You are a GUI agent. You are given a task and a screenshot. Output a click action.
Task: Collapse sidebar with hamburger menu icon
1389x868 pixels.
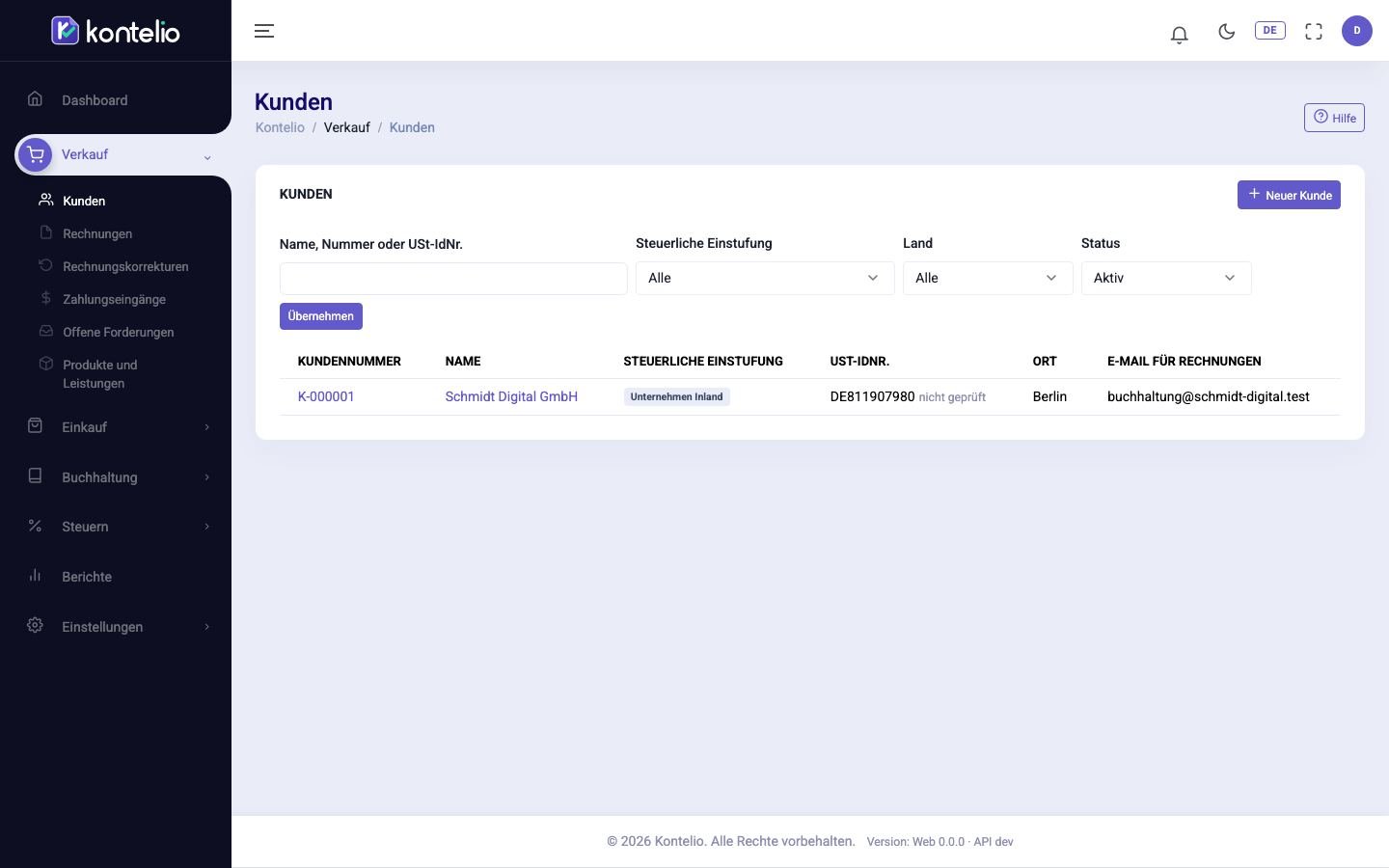264,31
